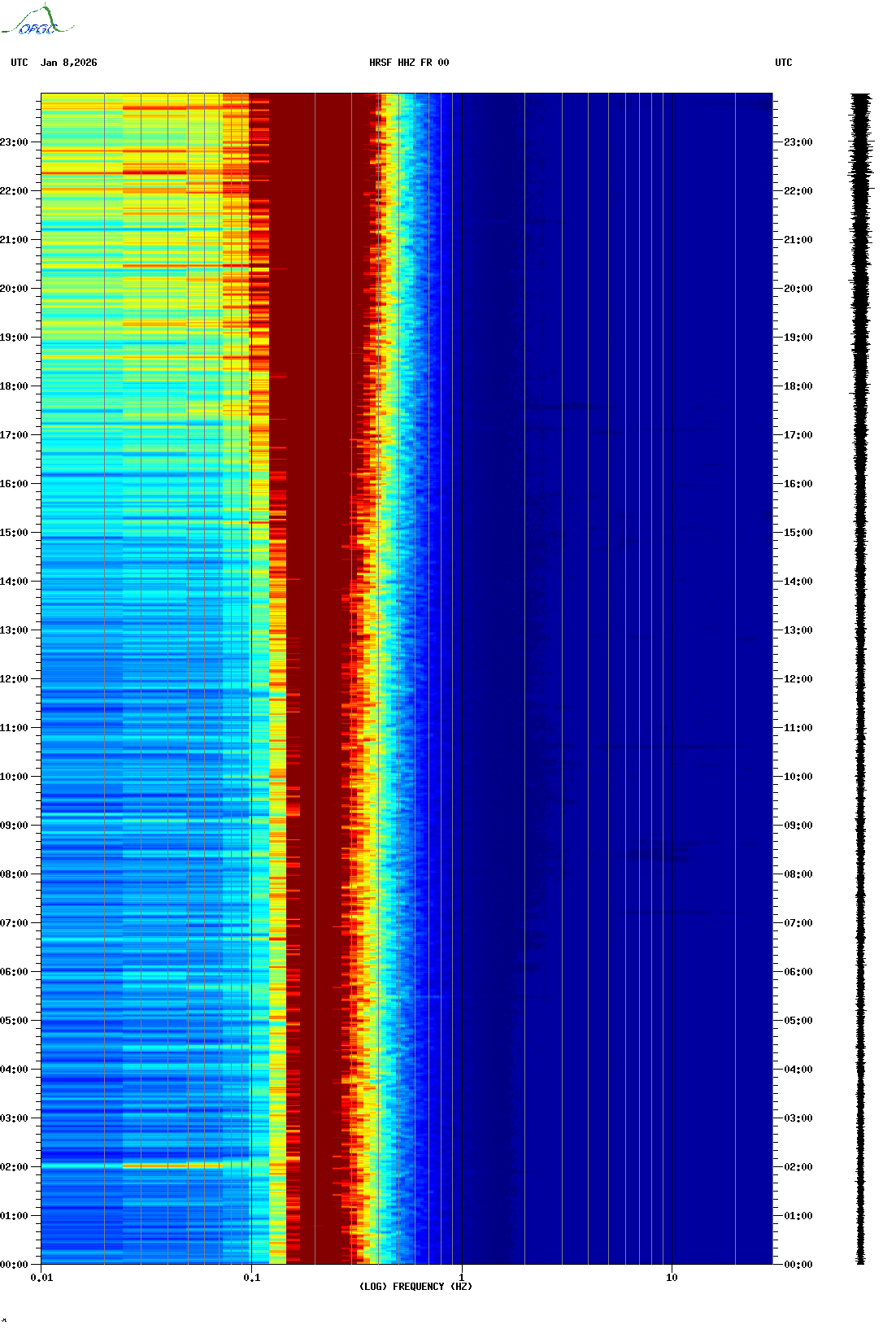Click the 1 Hz frequency tick label

tap(462, 1278)
